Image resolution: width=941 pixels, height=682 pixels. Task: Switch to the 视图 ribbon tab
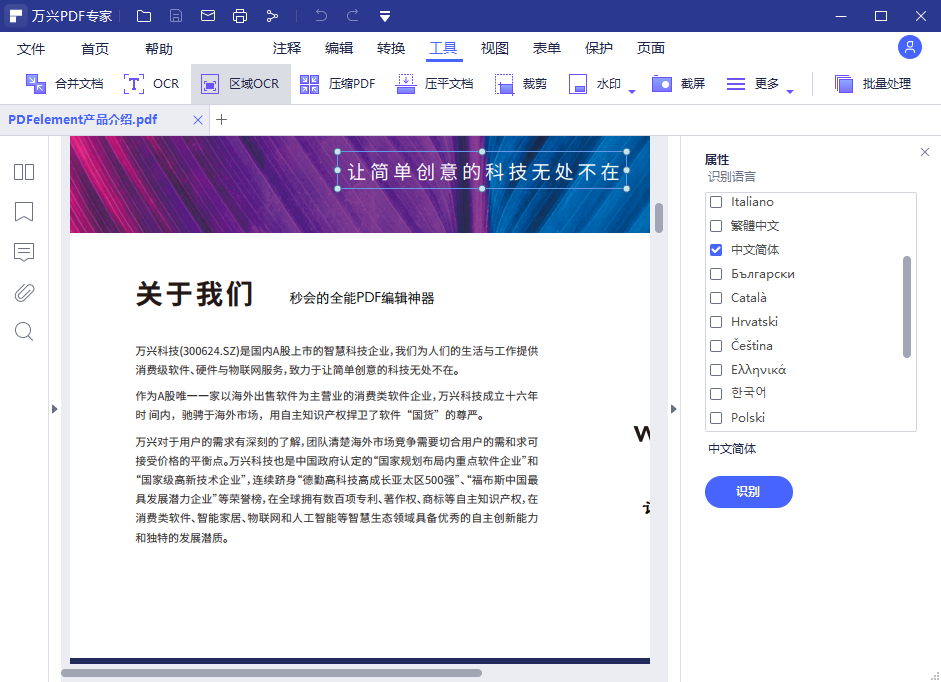495,47
